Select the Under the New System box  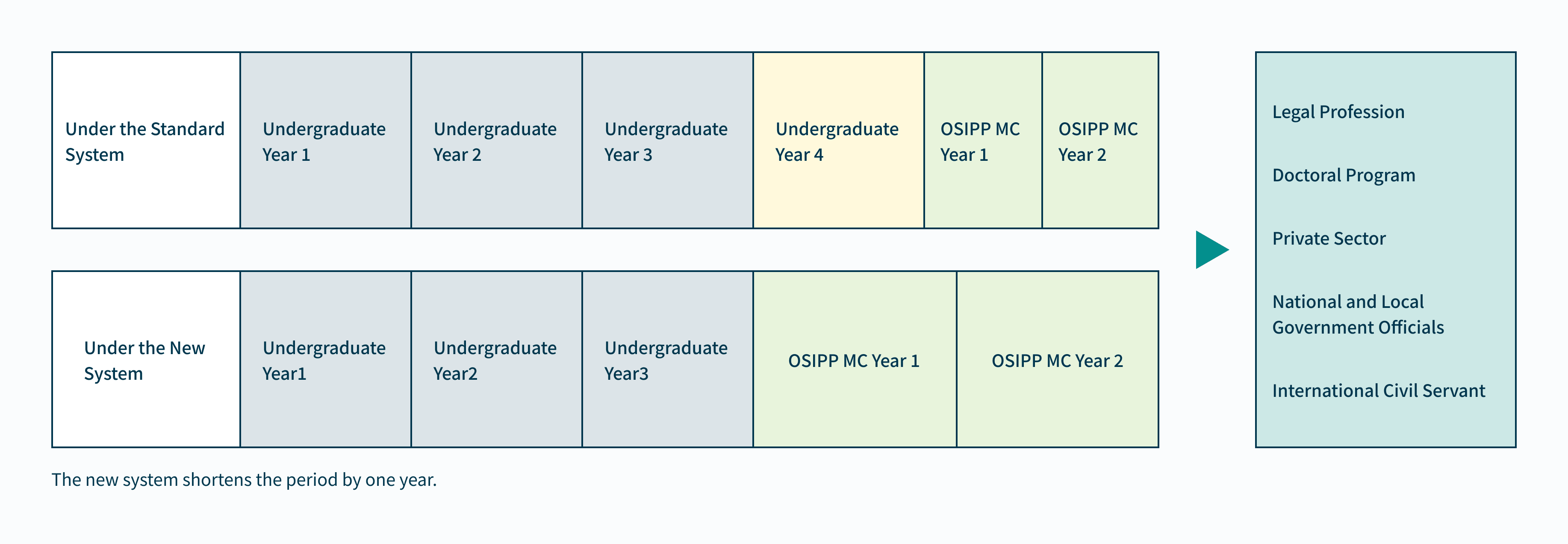click(x=146, y=360)
